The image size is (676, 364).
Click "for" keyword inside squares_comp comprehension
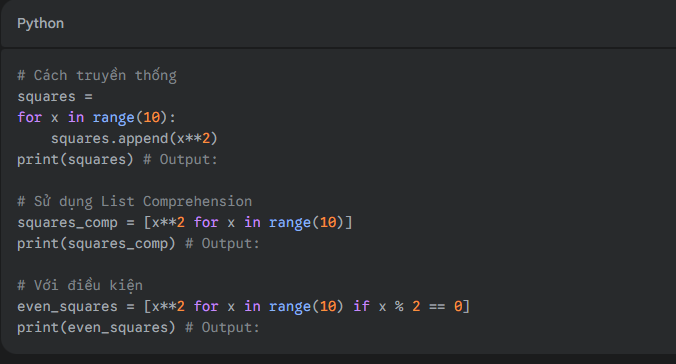pyautogui.click(x=206, y=223)
